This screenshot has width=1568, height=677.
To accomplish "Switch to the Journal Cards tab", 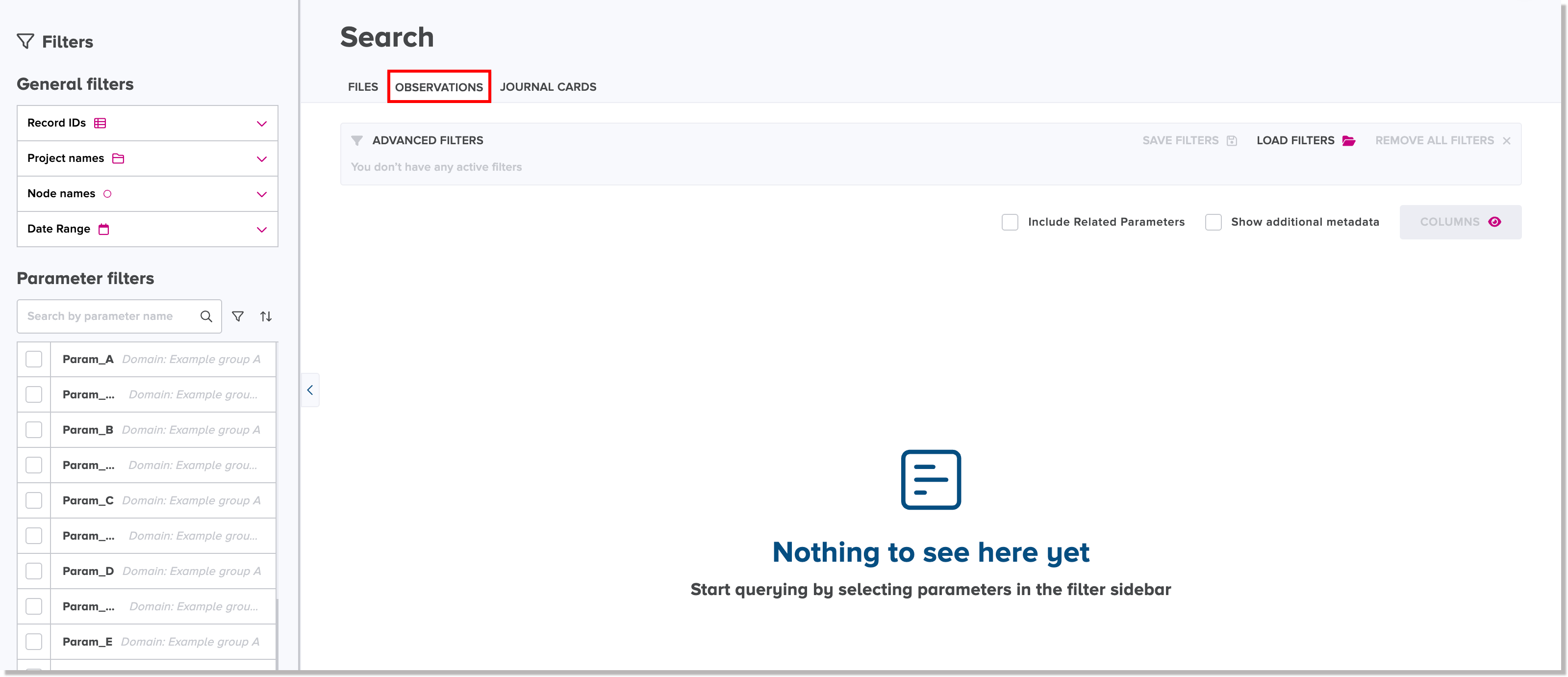I will click(x=548, y=87).
